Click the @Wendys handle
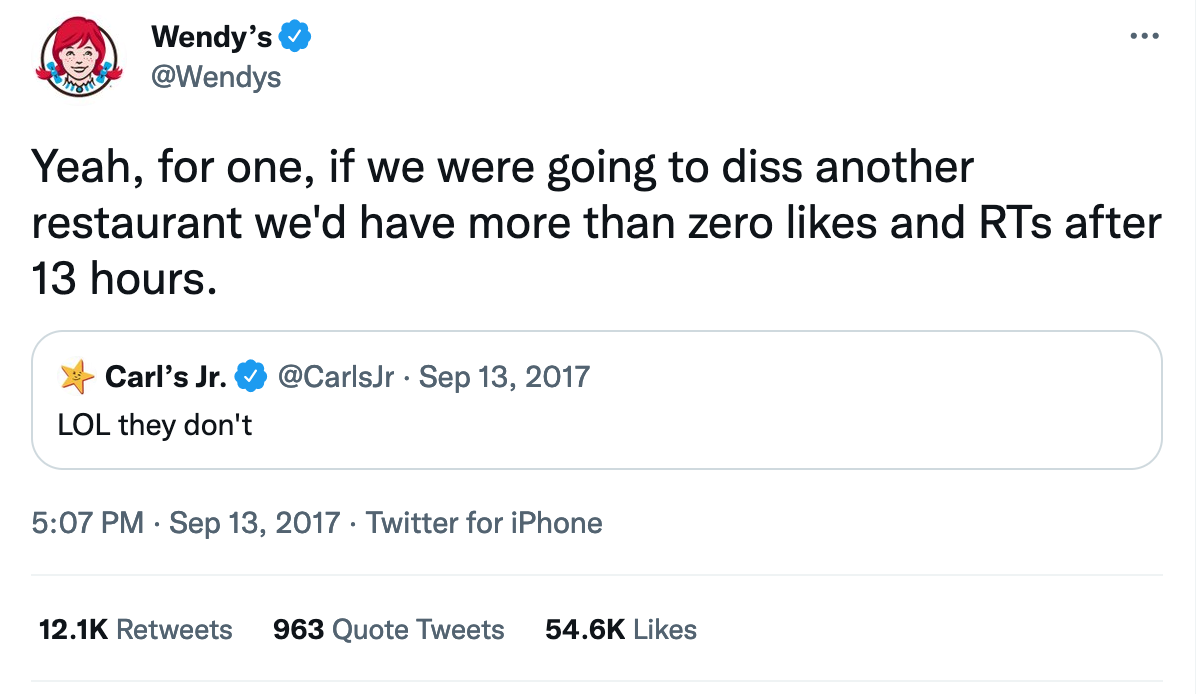This screenshot has width=1196, height=694. [x=215, y=76]
